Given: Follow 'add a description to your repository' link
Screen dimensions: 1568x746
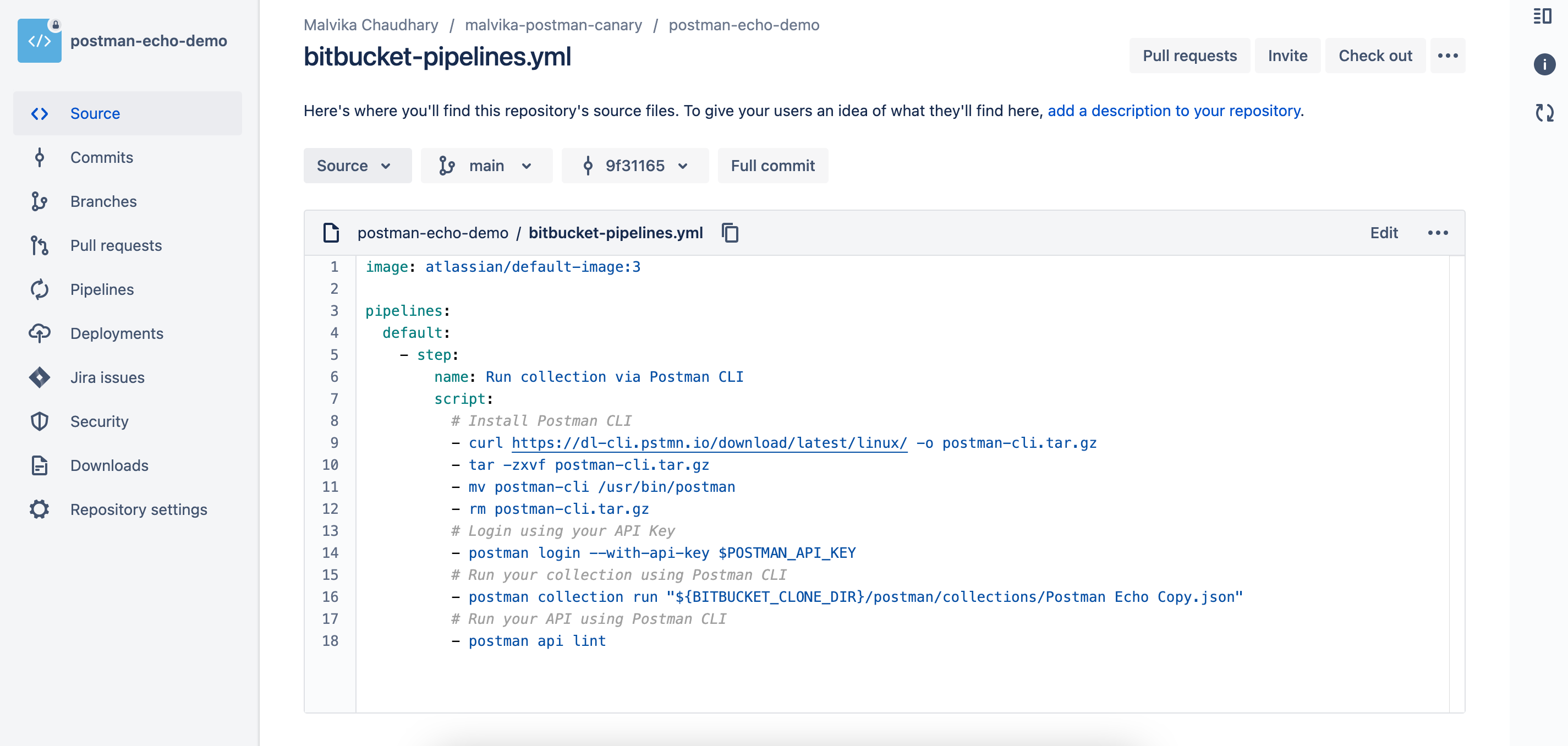Looking at the screenshot, I should coord(1174,111).
